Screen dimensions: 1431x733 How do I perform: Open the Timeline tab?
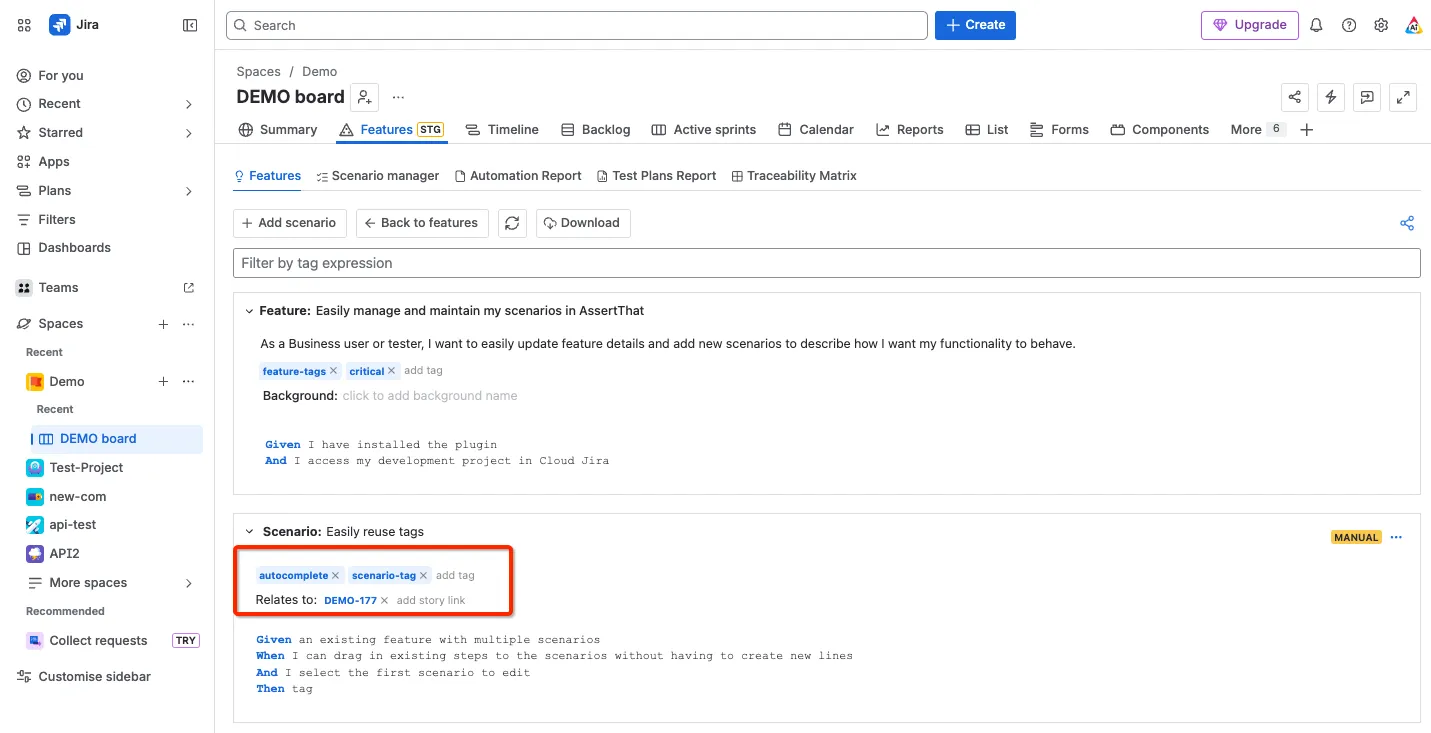(x=502, y=129)
